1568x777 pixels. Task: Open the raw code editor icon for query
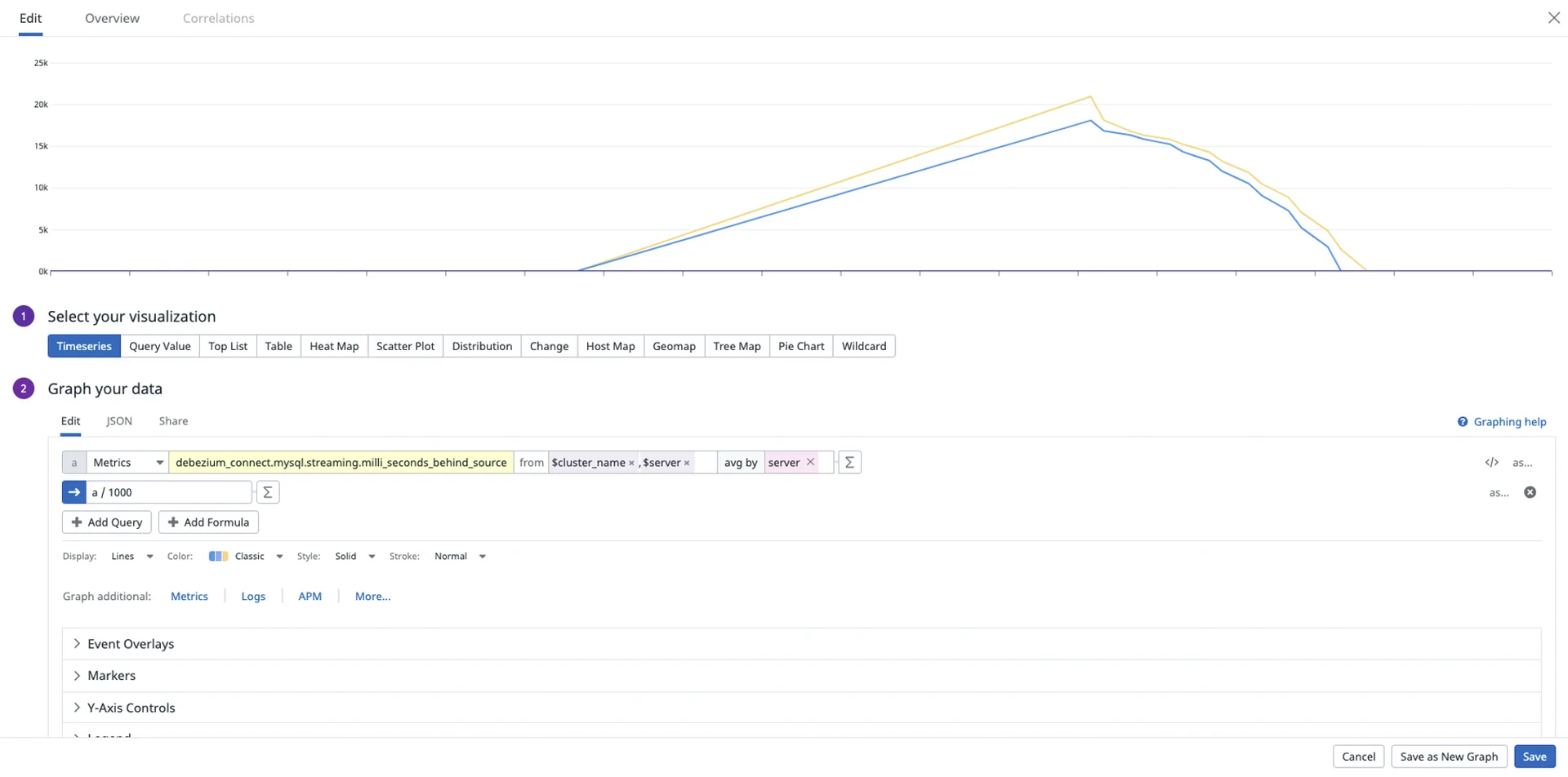pos(1491,463)
